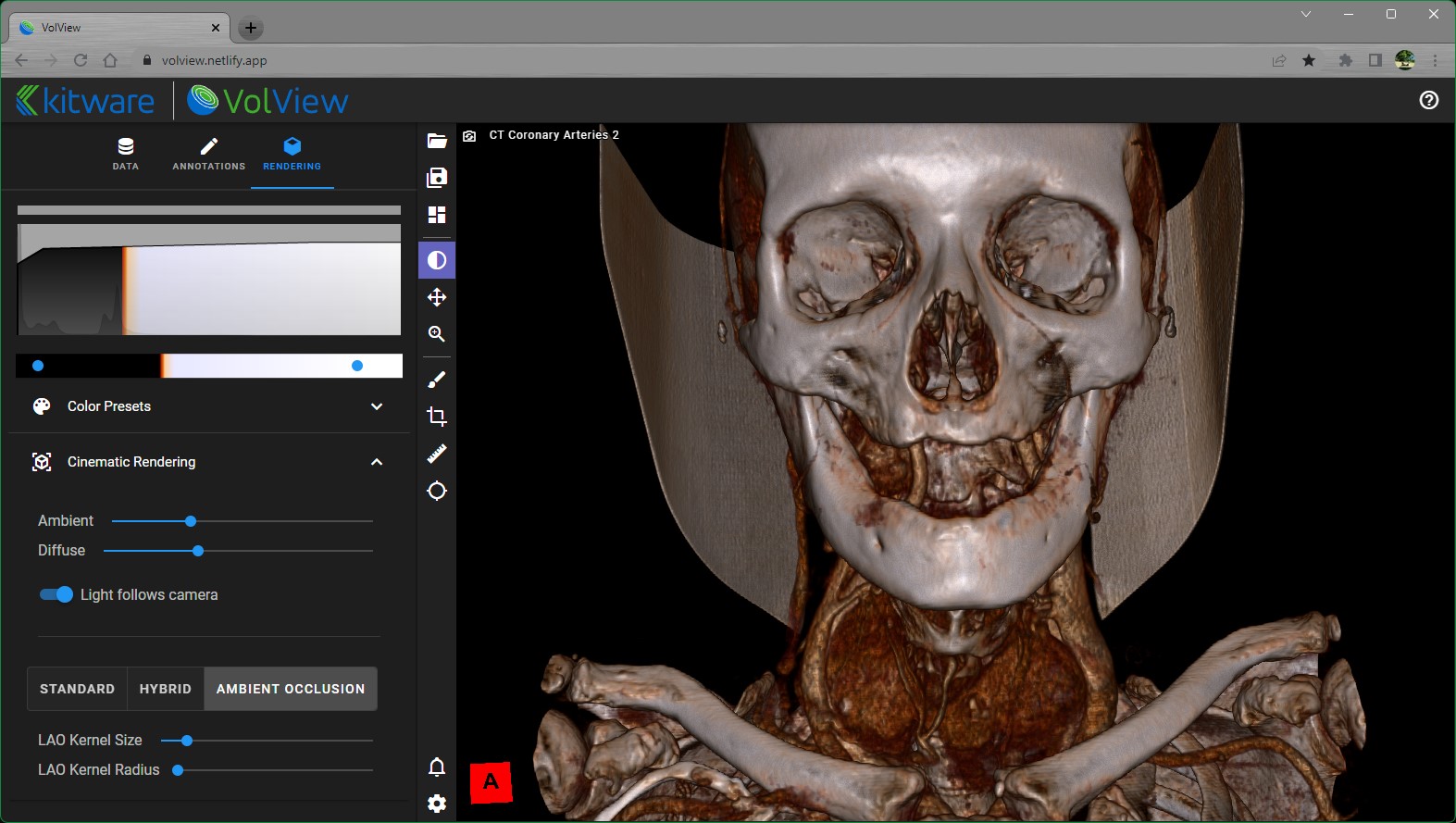Select the paint brush tool

click(437, 380)
